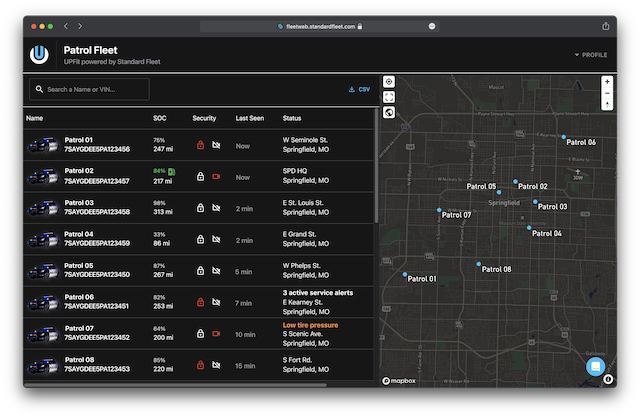Screen dimensions: 640x417
Task: Zoom in on the map with plus button
Action: [x=607, y=82]
